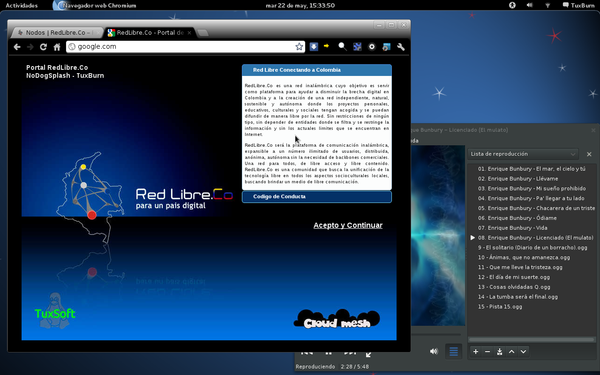Screen dimensions: 600x375
Task: Add a track with the plus button
Action: tap(475, 352)
